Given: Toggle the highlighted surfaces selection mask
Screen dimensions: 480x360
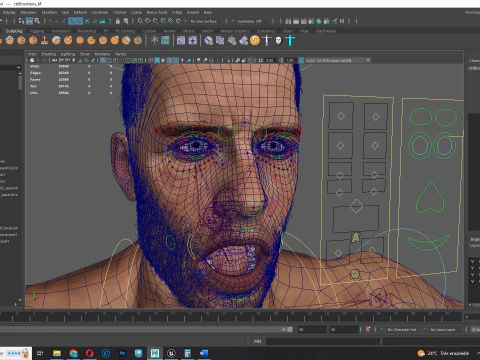Looking at the screenshot, I should [x=79, y=21].
